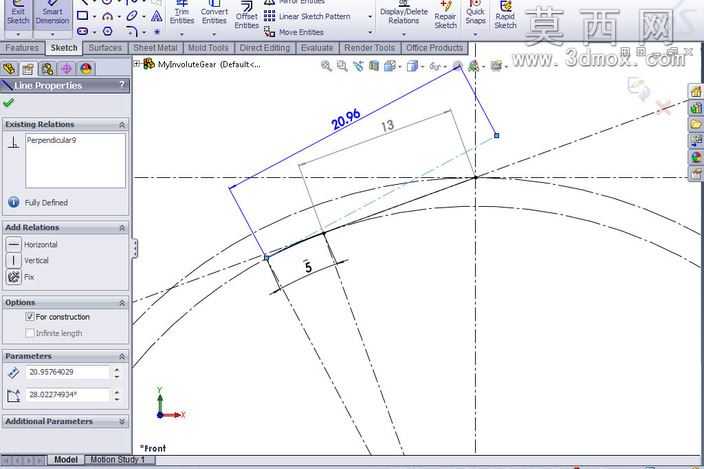
Task: Open the Exit Sketch dropdown arrow
Action: [18, 34]
